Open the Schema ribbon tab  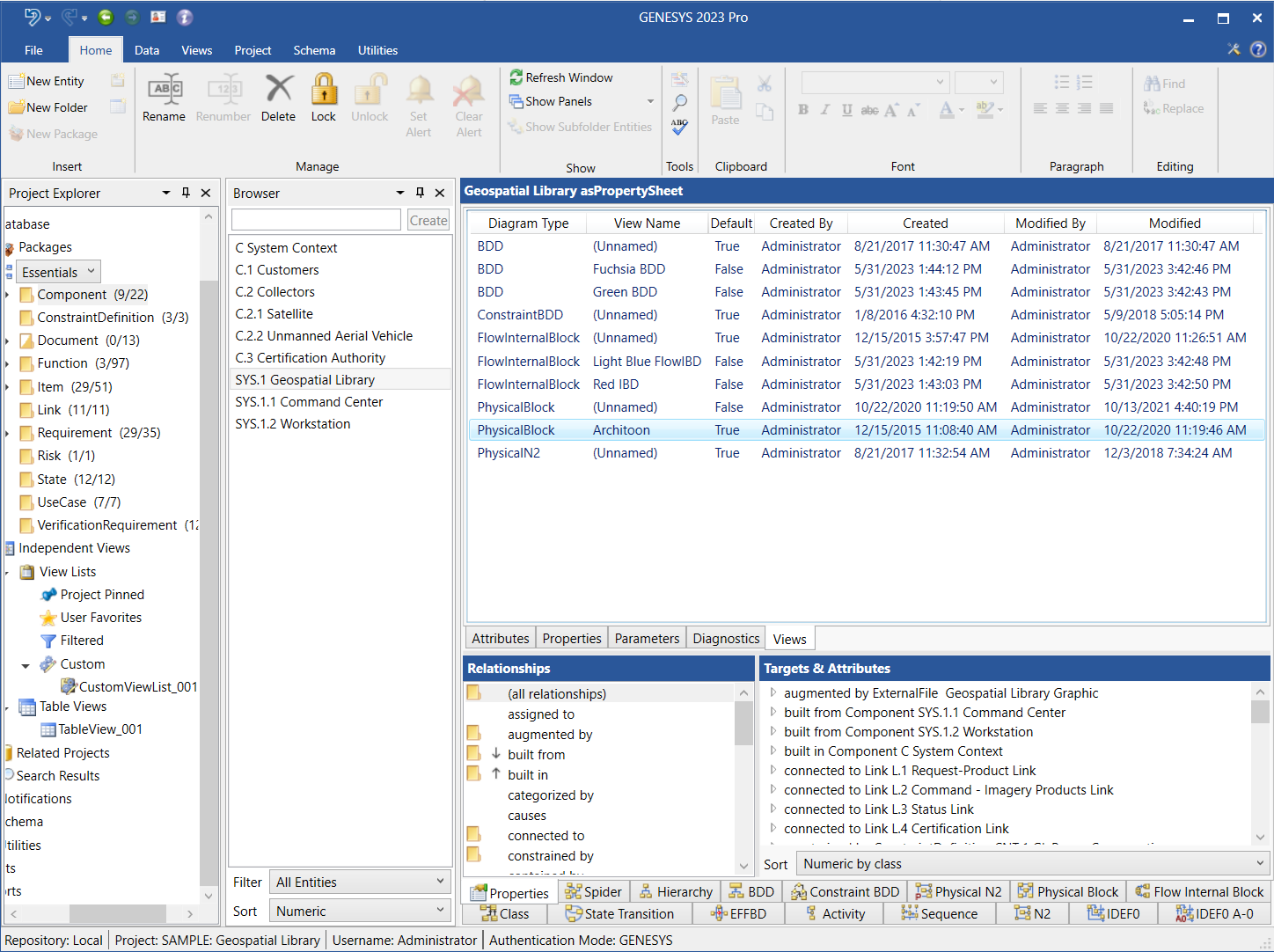314,50
